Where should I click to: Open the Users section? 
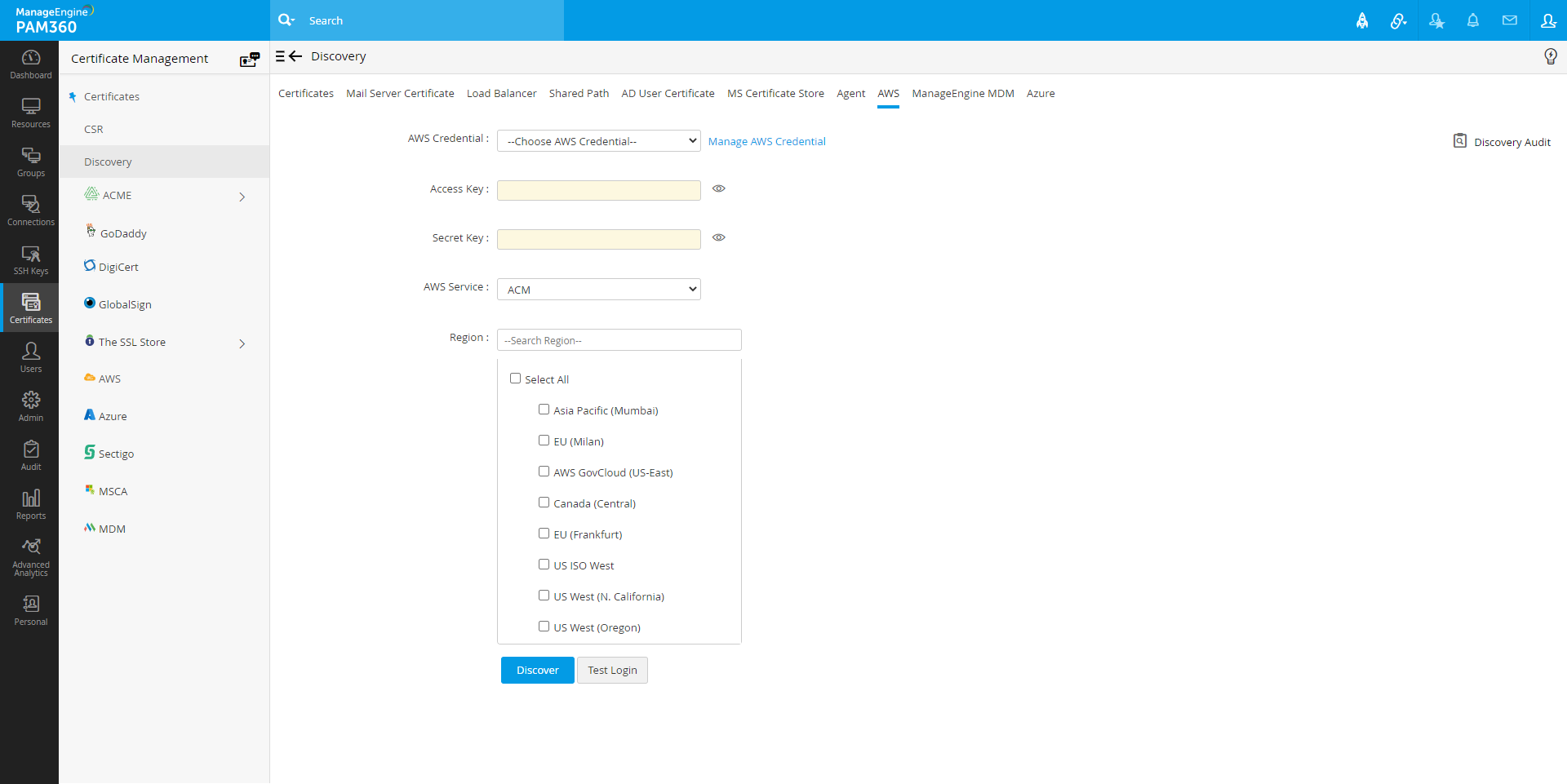coord(30,357)
